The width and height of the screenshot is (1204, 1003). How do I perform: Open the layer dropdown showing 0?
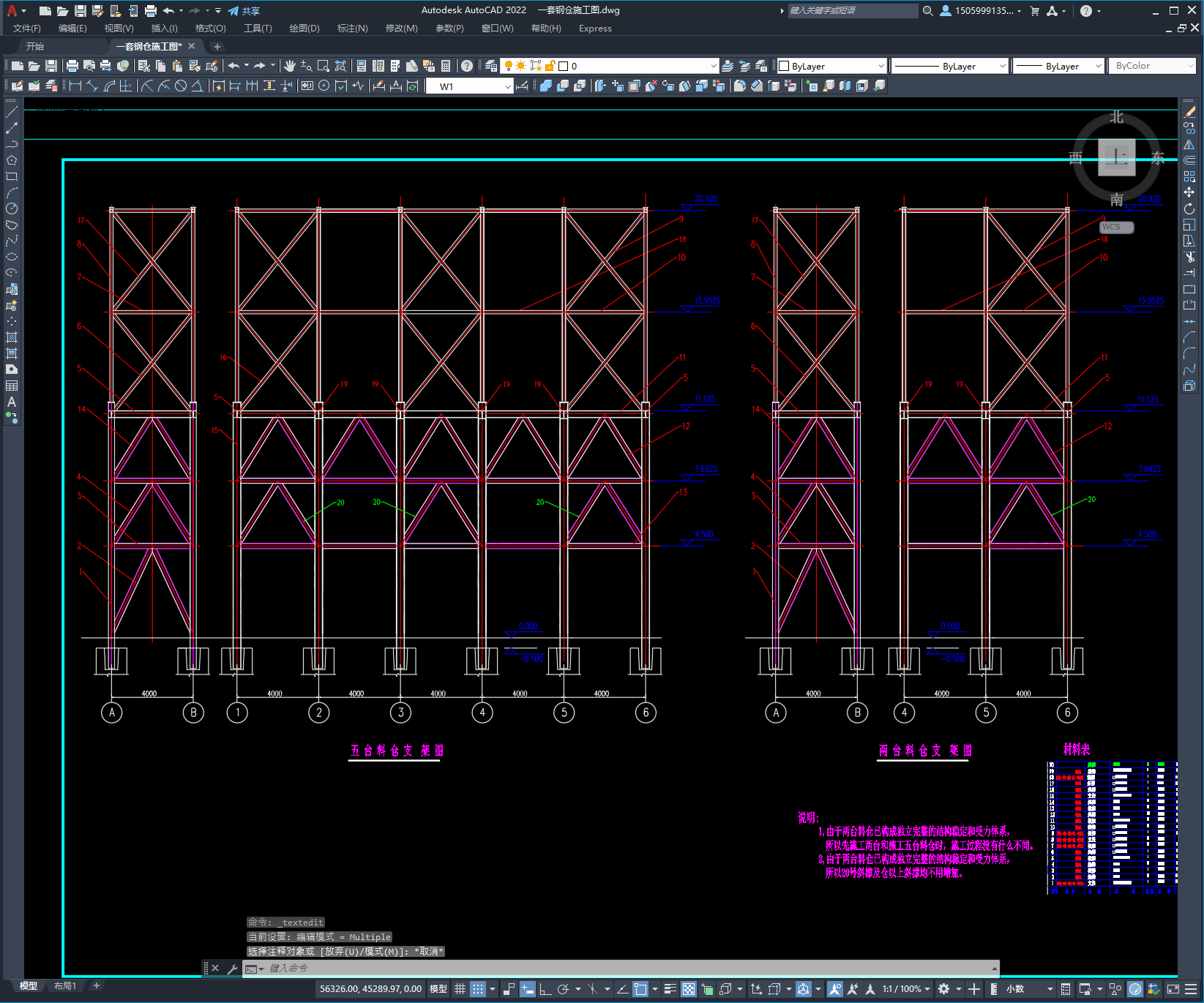tap(610, 66)
